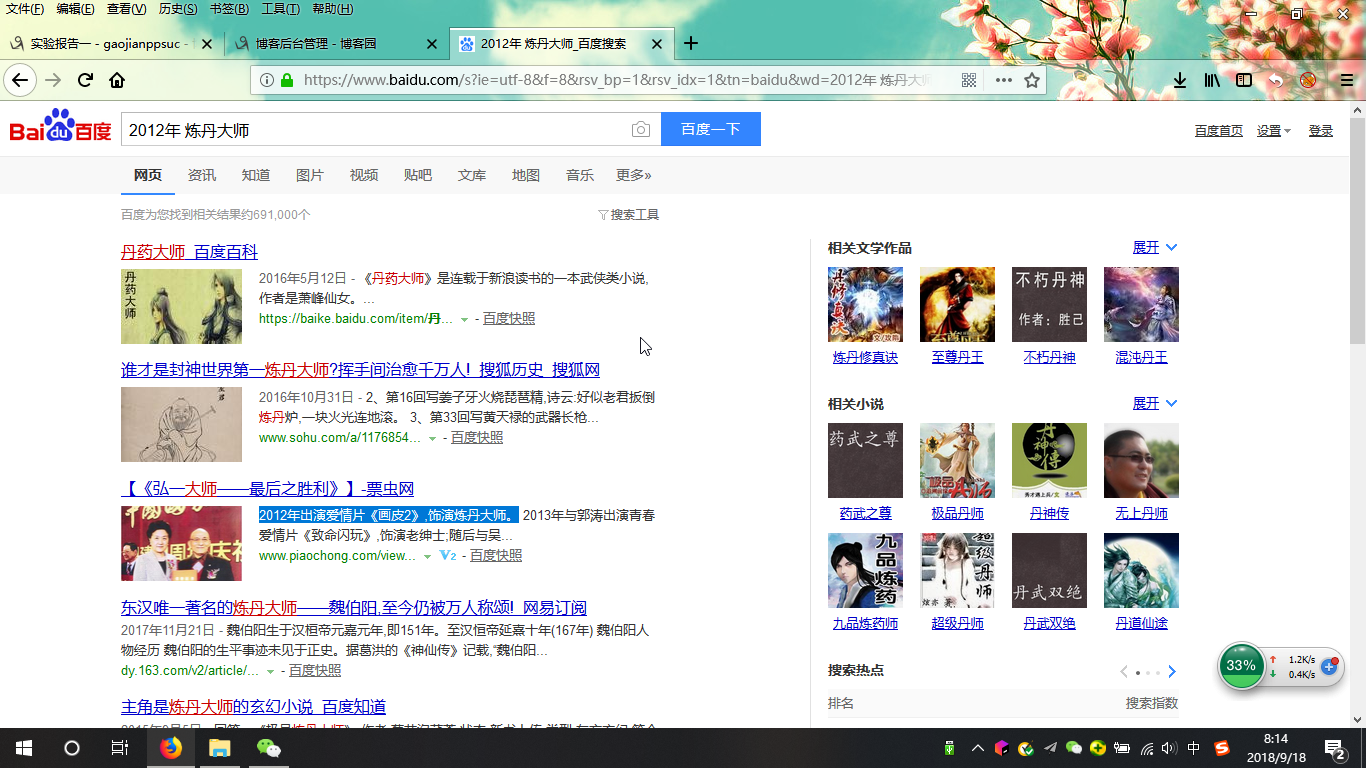Image resolution: width=1366 pixels, height=768 pixels.
Task: Close the 博客后台管理 tab
Action: [432, 44]
